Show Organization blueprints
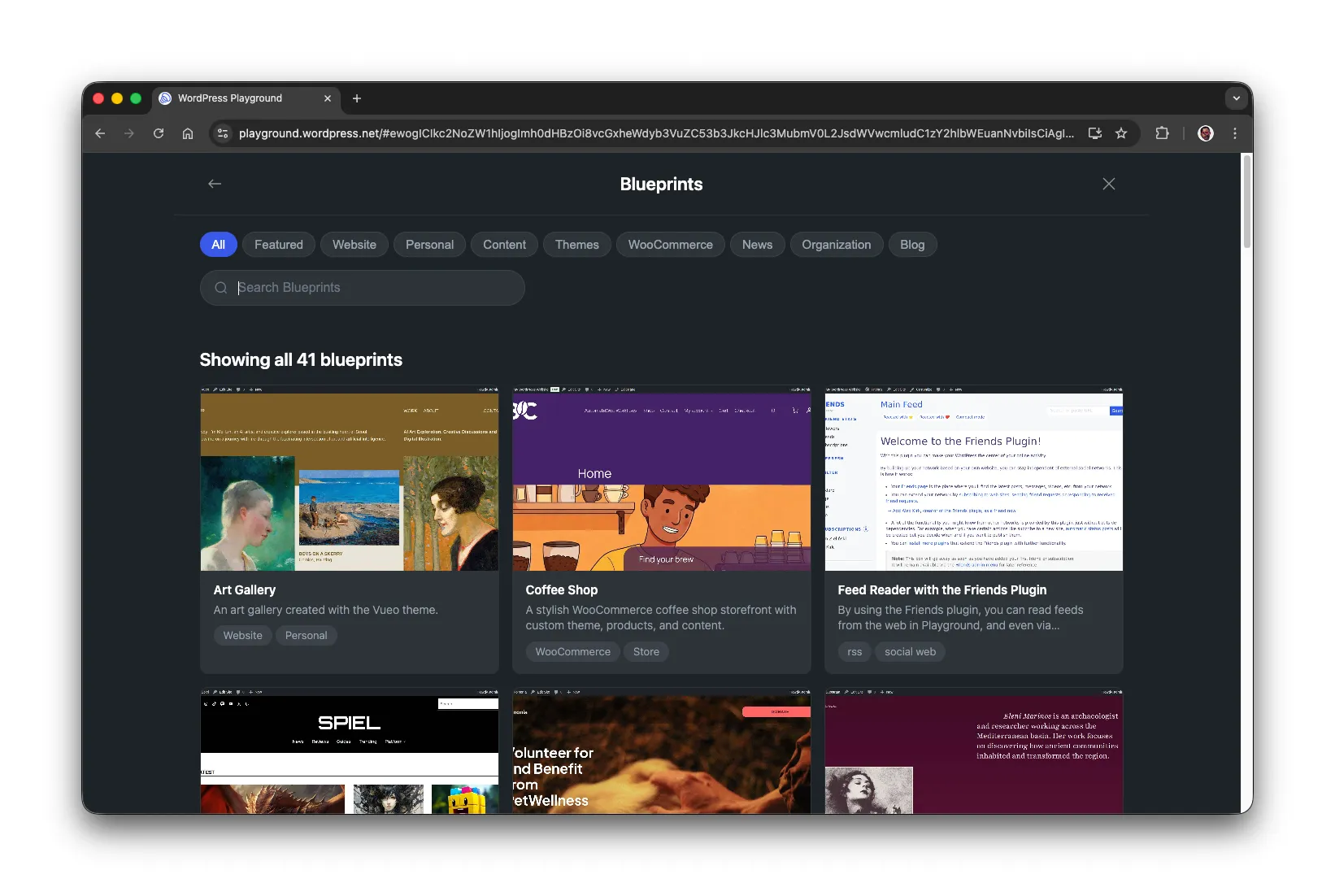The height and width of the screenshot is (896, 1335). coord(836,245)
